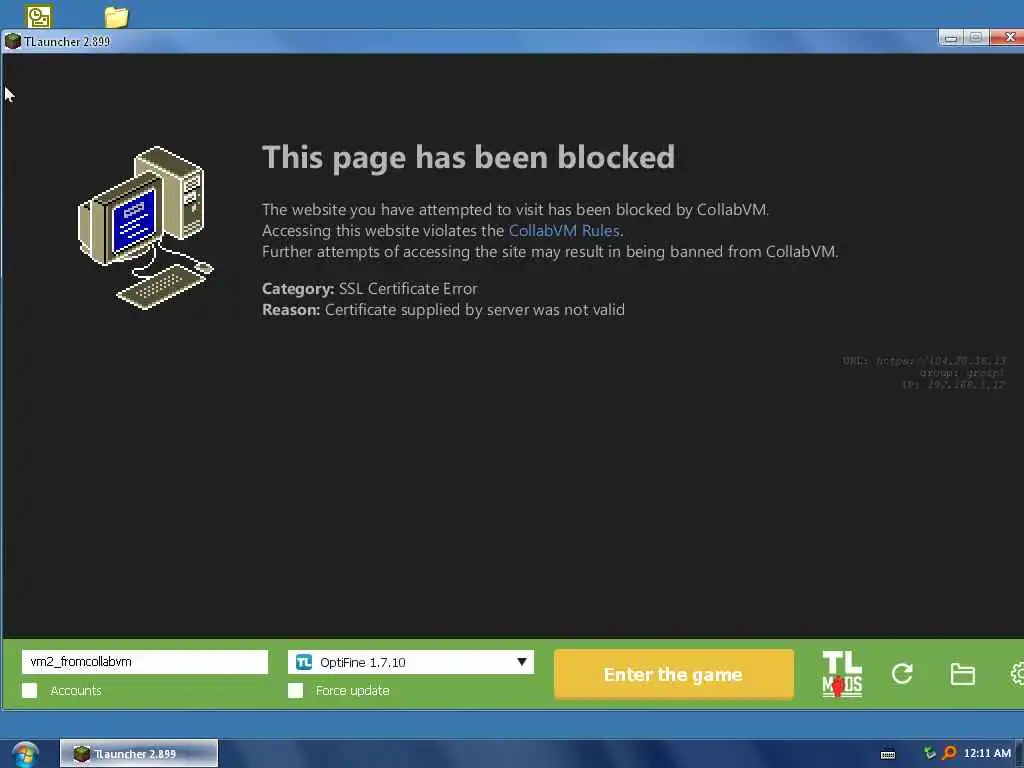1024x768 pixels.
Task: Click the 'Accounts' label text
Action: [x=76, y=690]
